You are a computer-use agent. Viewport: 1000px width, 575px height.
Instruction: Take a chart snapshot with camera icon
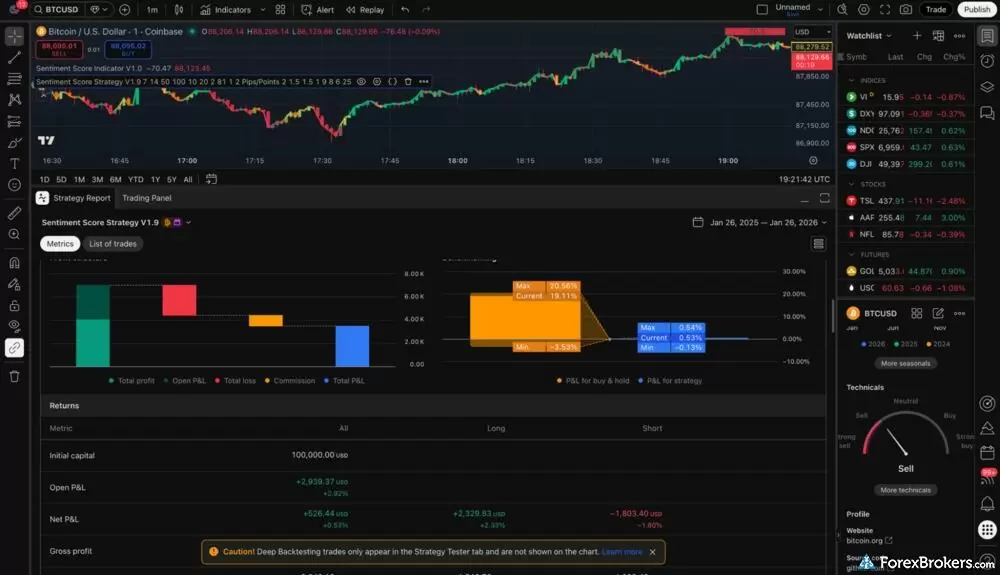[906, 10]
